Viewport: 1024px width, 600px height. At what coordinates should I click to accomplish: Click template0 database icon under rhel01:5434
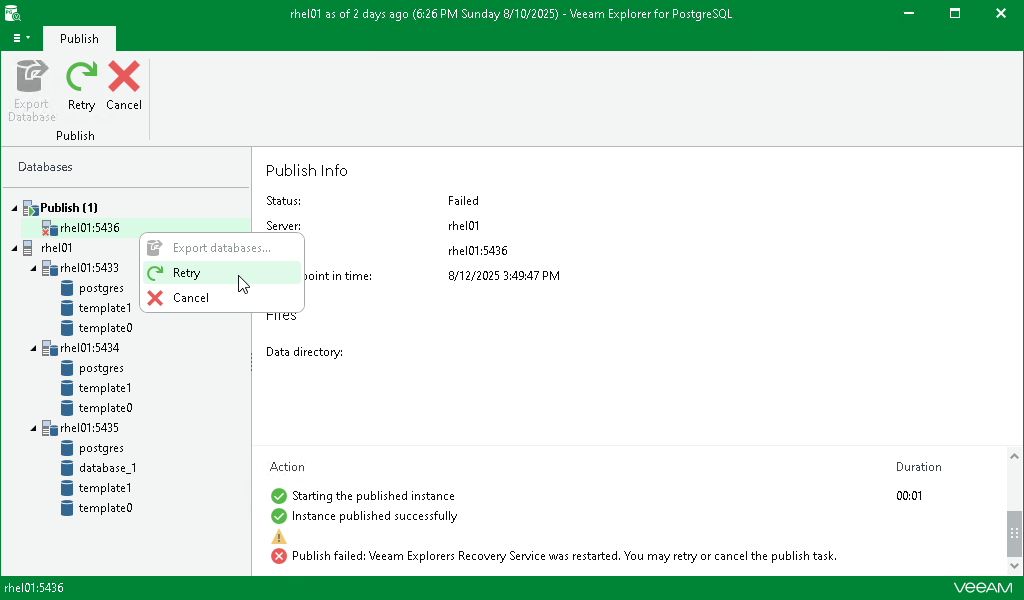67,408
